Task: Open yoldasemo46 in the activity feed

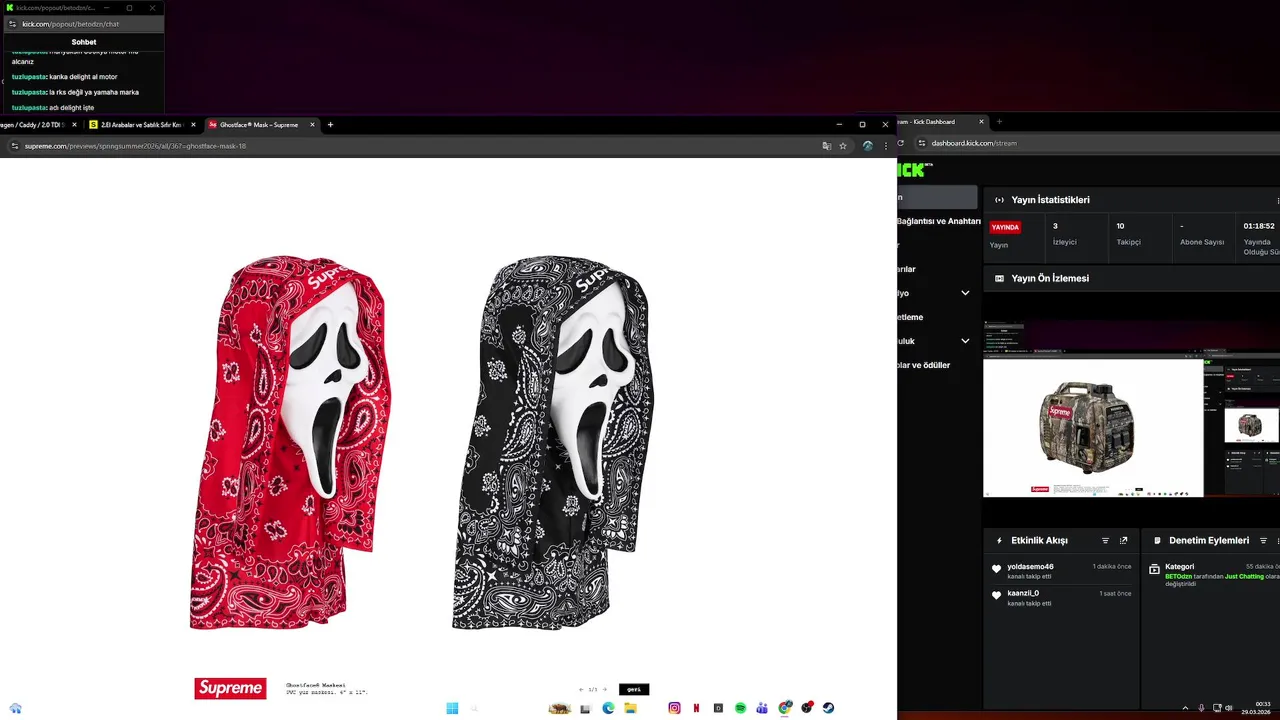Action: [x=1030, y=566]
